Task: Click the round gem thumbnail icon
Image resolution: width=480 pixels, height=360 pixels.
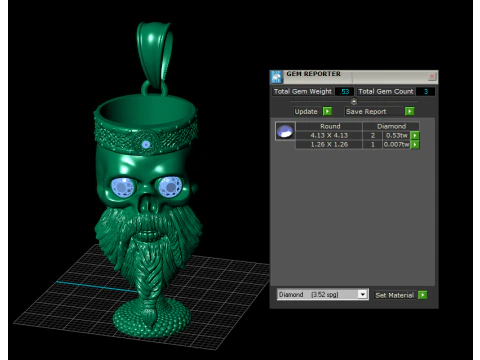Action: pyautogui.click(x=285, y=131)
